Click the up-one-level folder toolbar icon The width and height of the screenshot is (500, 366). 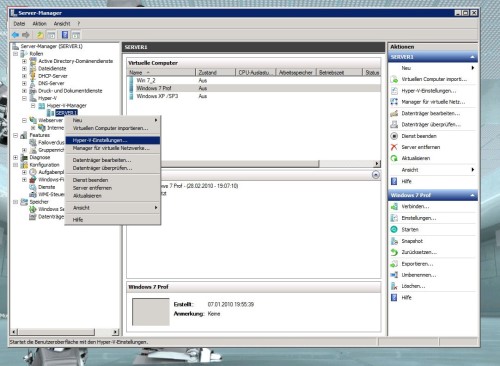(x=40, y=35)
